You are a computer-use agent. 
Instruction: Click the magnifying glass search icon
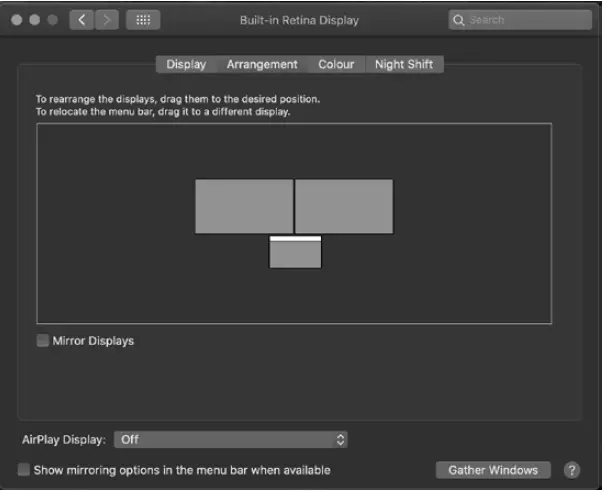click(x=458, y=20)
